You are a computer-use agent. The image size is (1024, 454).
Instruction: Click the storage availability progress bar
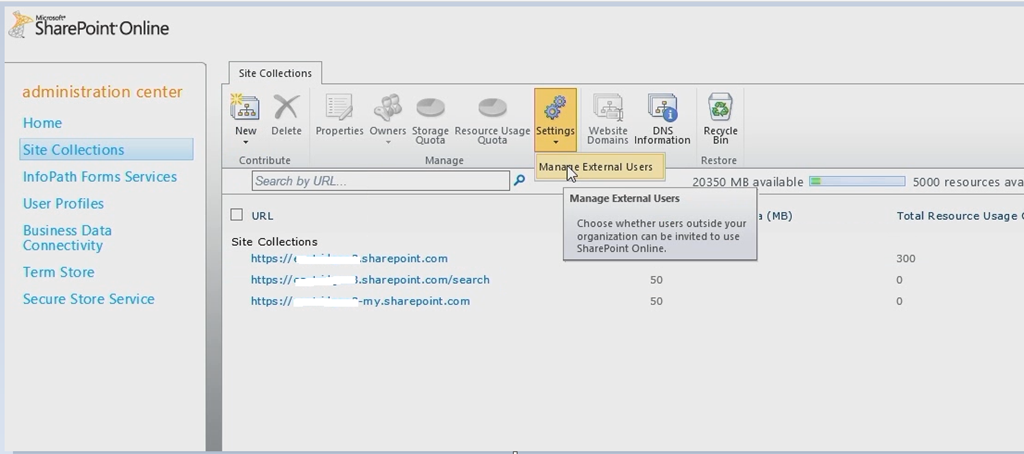point(857,181)
